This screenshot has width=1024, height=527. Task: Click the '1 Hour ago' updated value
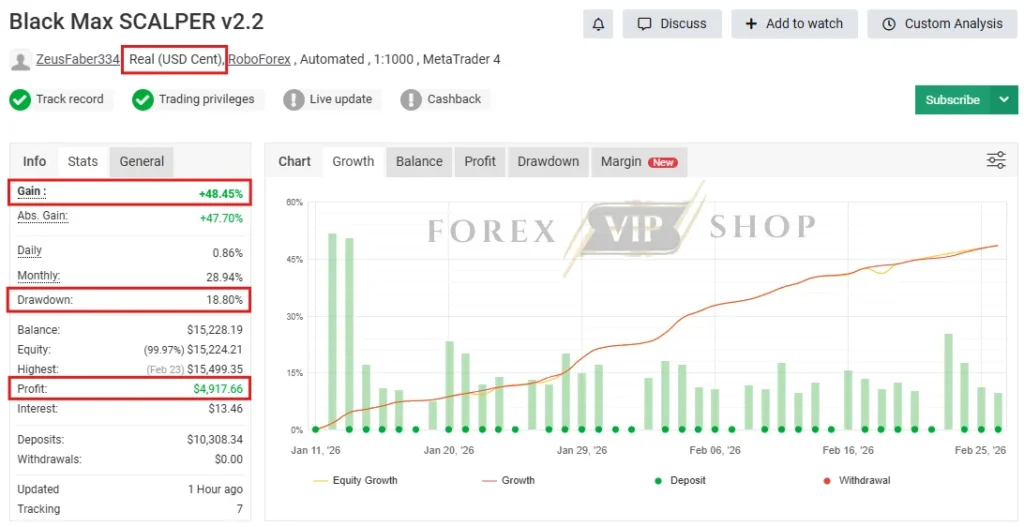[x=216, y=490]
